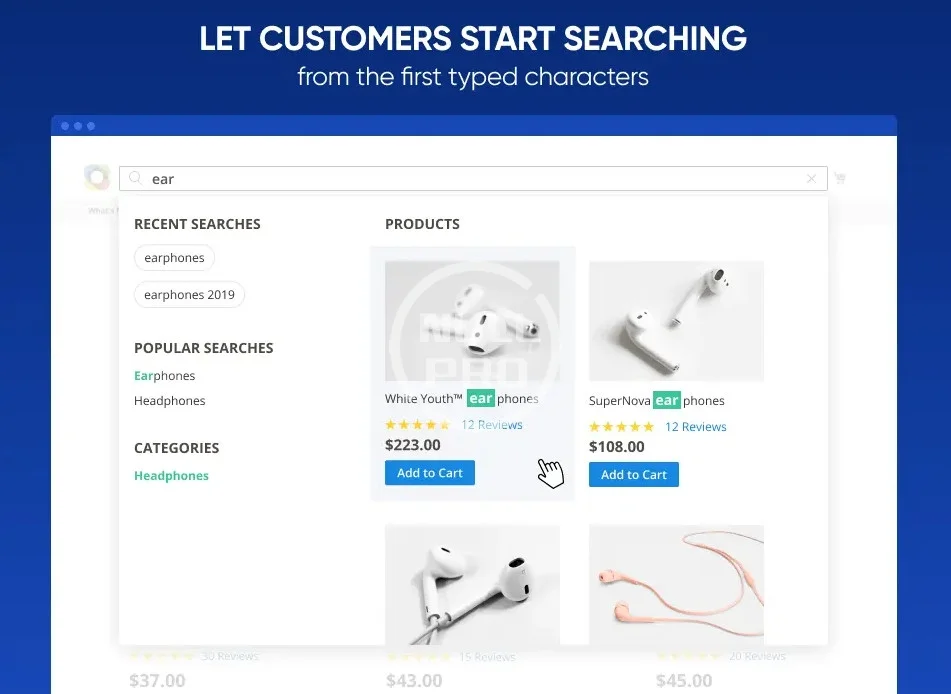The width and height of the screenshot is (951, 694).
Task: Add SuperNova earphones to cart
Action: (634, 475)
